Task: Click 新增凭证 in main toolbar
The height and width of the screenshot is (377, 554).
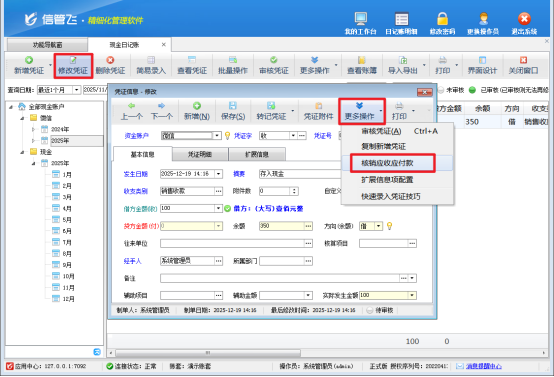Action: click(x=29, y=66)
